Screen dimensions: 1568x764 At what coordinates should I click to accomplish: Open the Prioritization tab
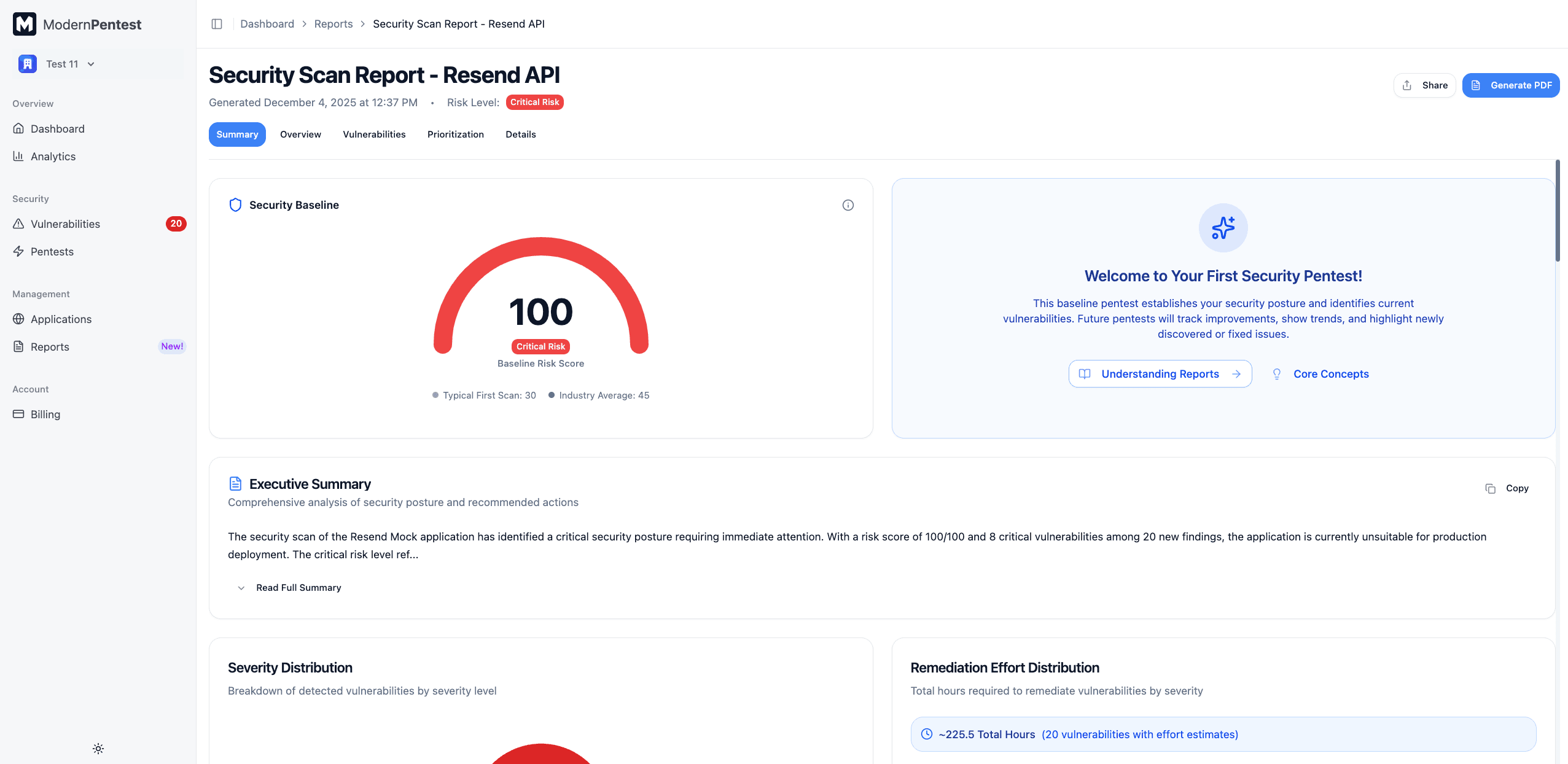coord(455,134)
